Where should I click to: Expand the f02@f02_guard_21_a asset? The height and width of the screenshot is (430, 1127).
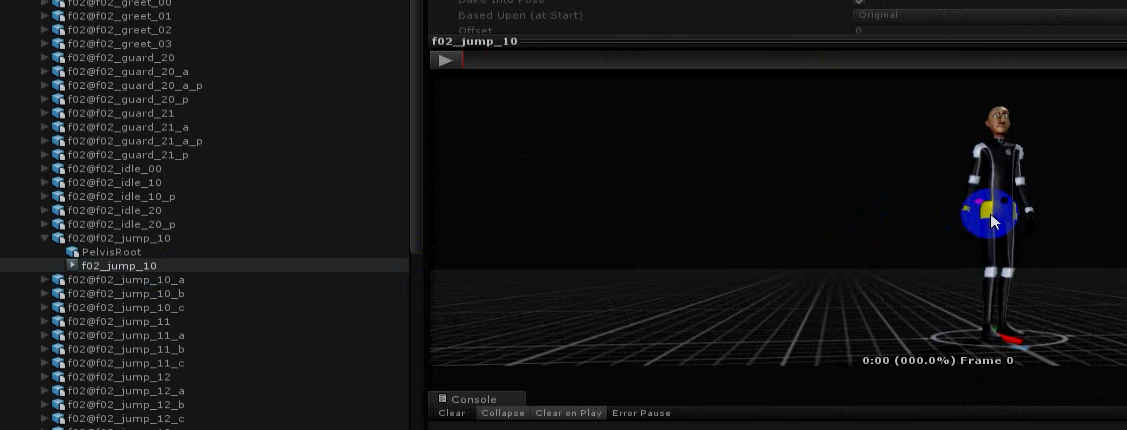(x=45, y=127)
